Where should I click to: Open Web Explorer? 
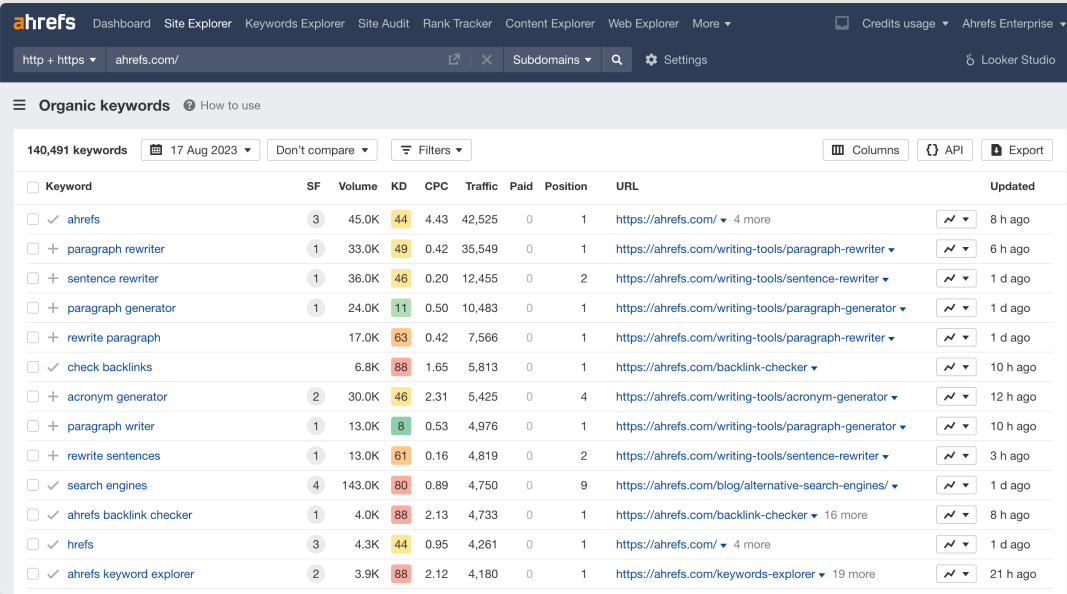[x=643, y=23]
